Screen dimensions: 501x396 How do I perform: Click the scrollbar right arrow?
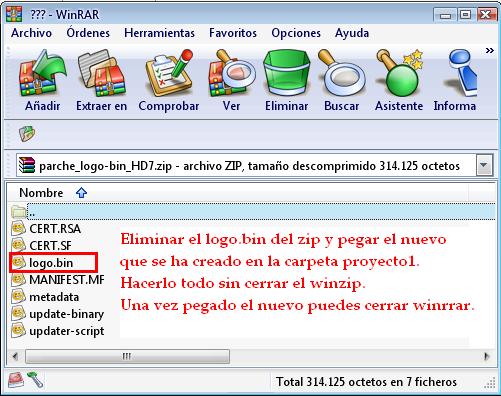487,356
